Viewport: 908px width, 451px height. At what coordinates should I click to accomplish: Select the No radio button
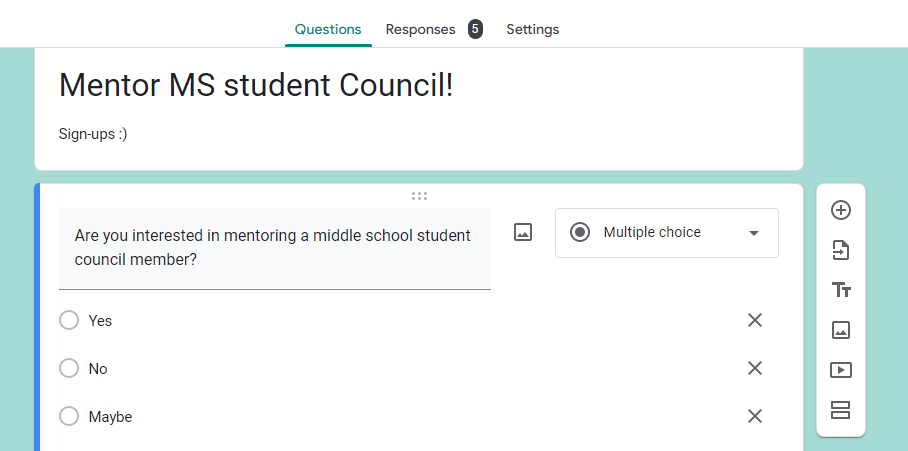click(69, 368)
